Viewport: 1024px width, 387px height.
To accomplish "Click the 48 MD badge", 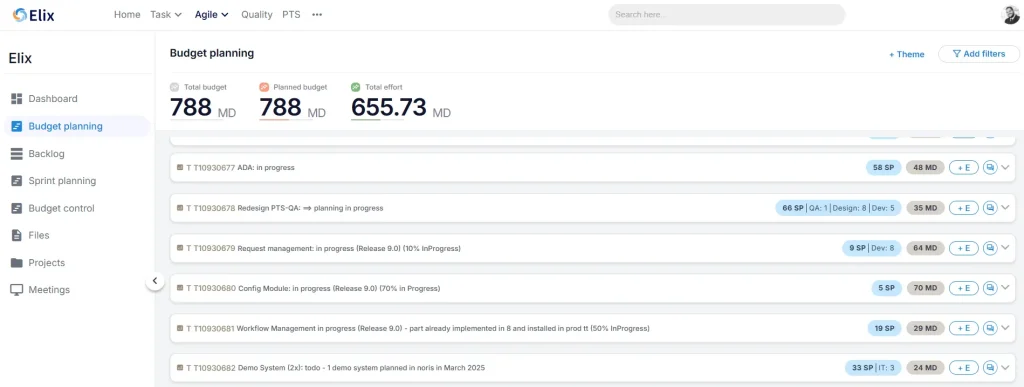I will pyautogui.click(x=925, y=168).
